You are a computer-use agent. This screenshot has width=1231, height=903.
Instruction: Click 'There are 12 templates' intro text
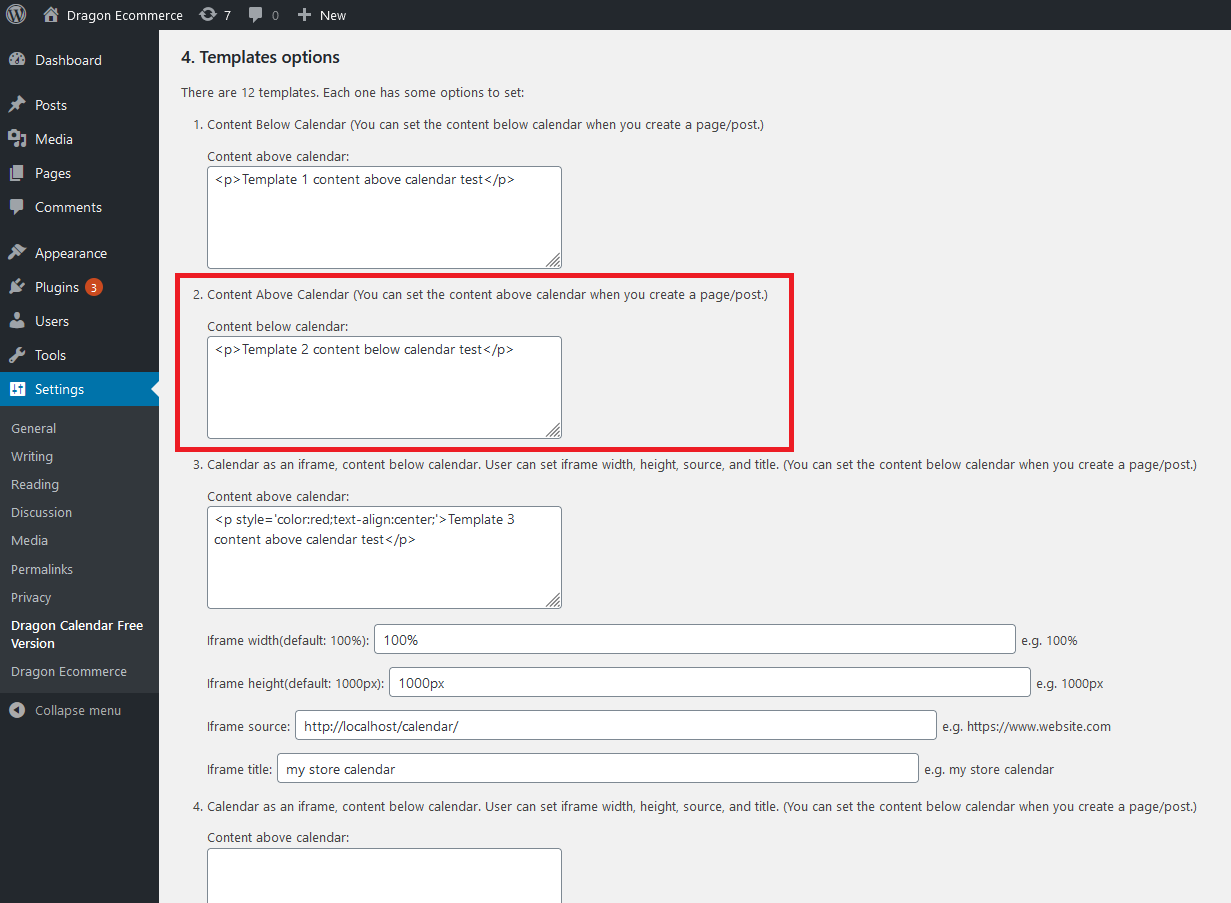point(352,92)
